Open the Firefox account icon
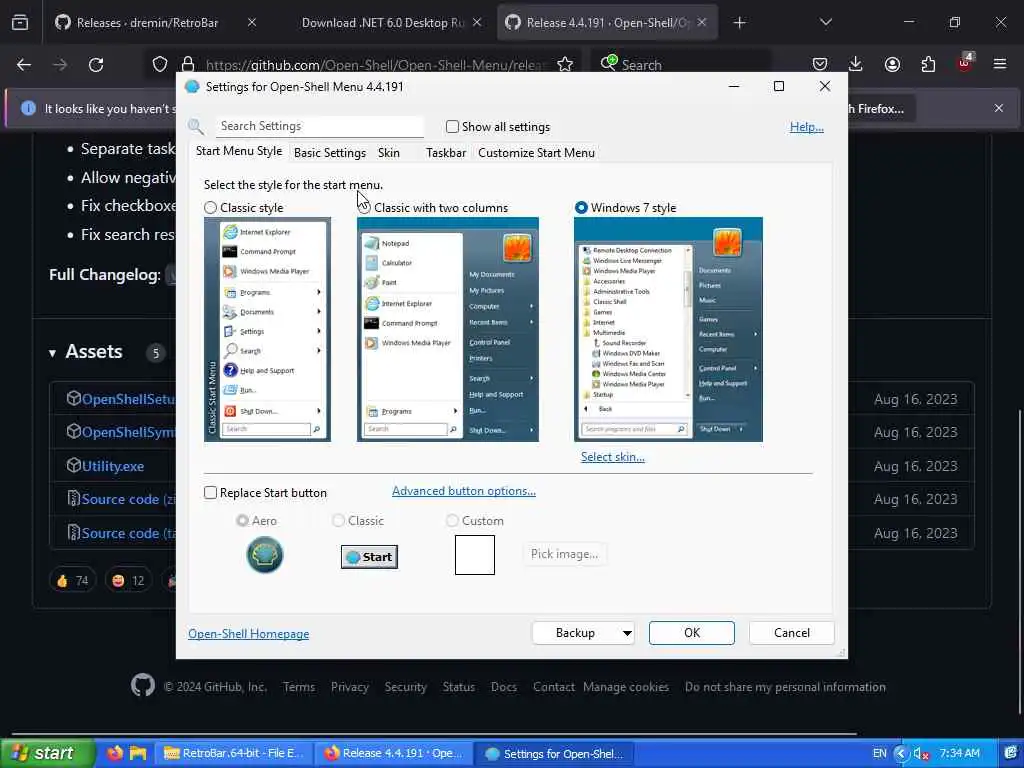Image resolution: width=1024 pixels, height=768 pixels. click(x=892, y=64)
